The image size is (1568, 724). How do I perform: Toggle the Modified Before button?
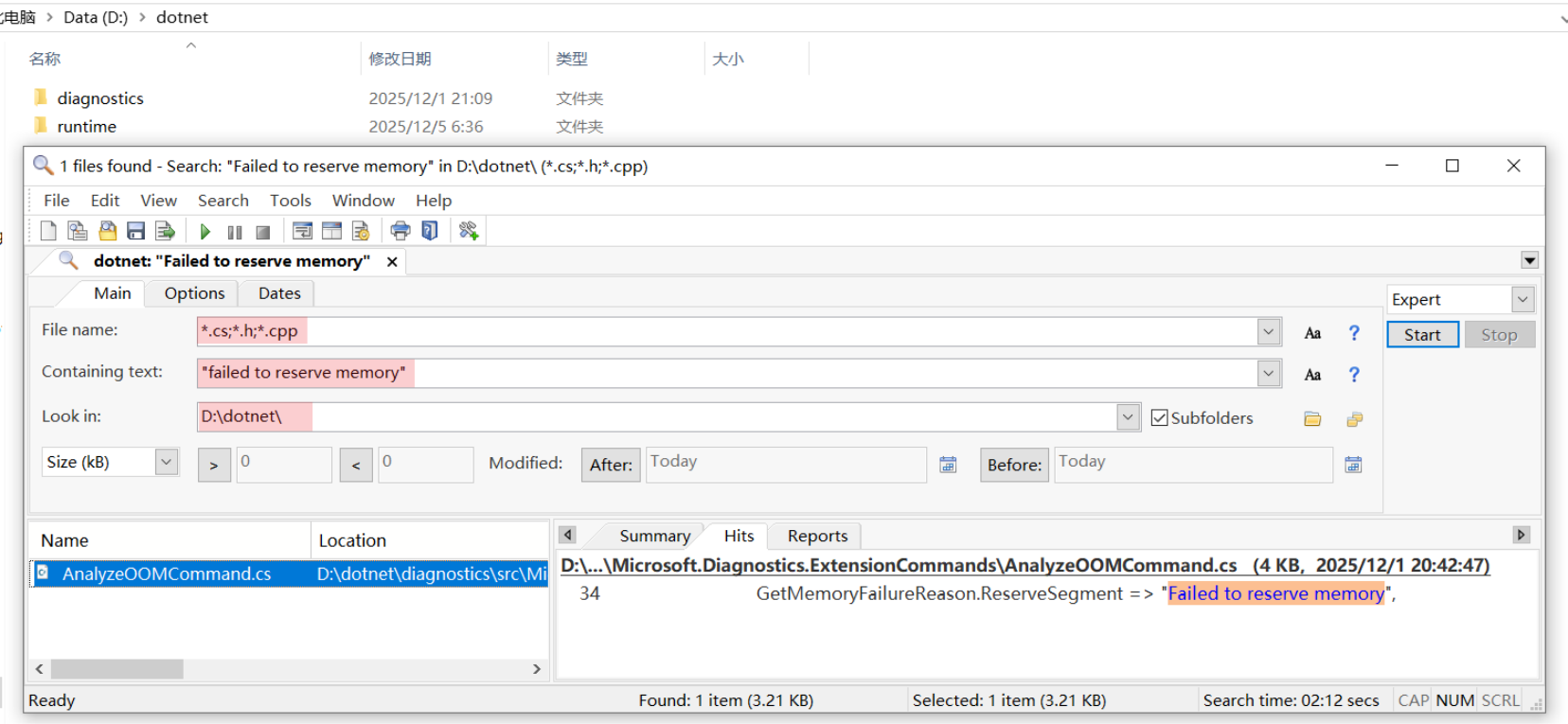[1014, 465]
